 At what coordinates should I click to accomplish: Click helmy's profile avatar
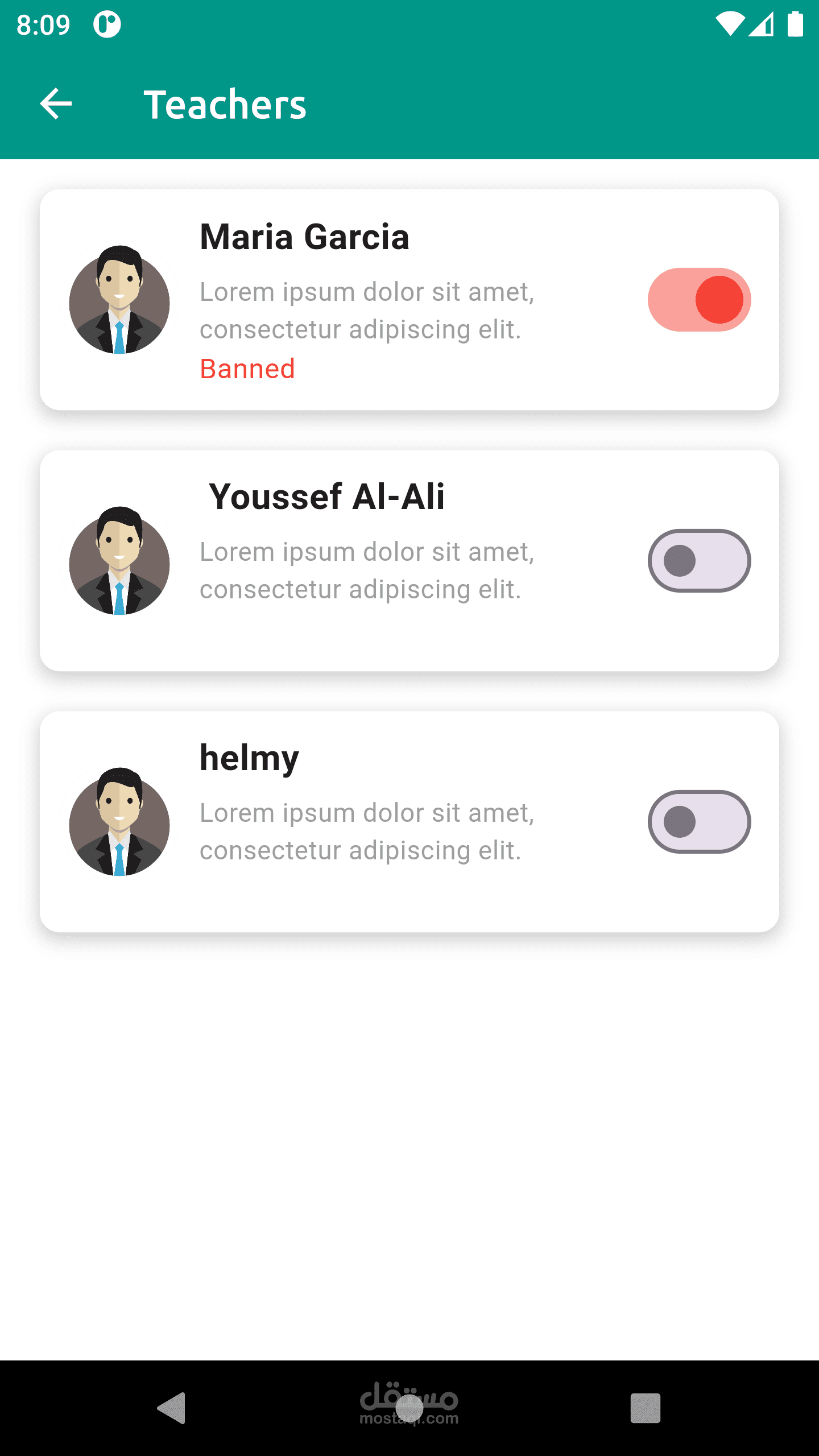coord(119,822)
